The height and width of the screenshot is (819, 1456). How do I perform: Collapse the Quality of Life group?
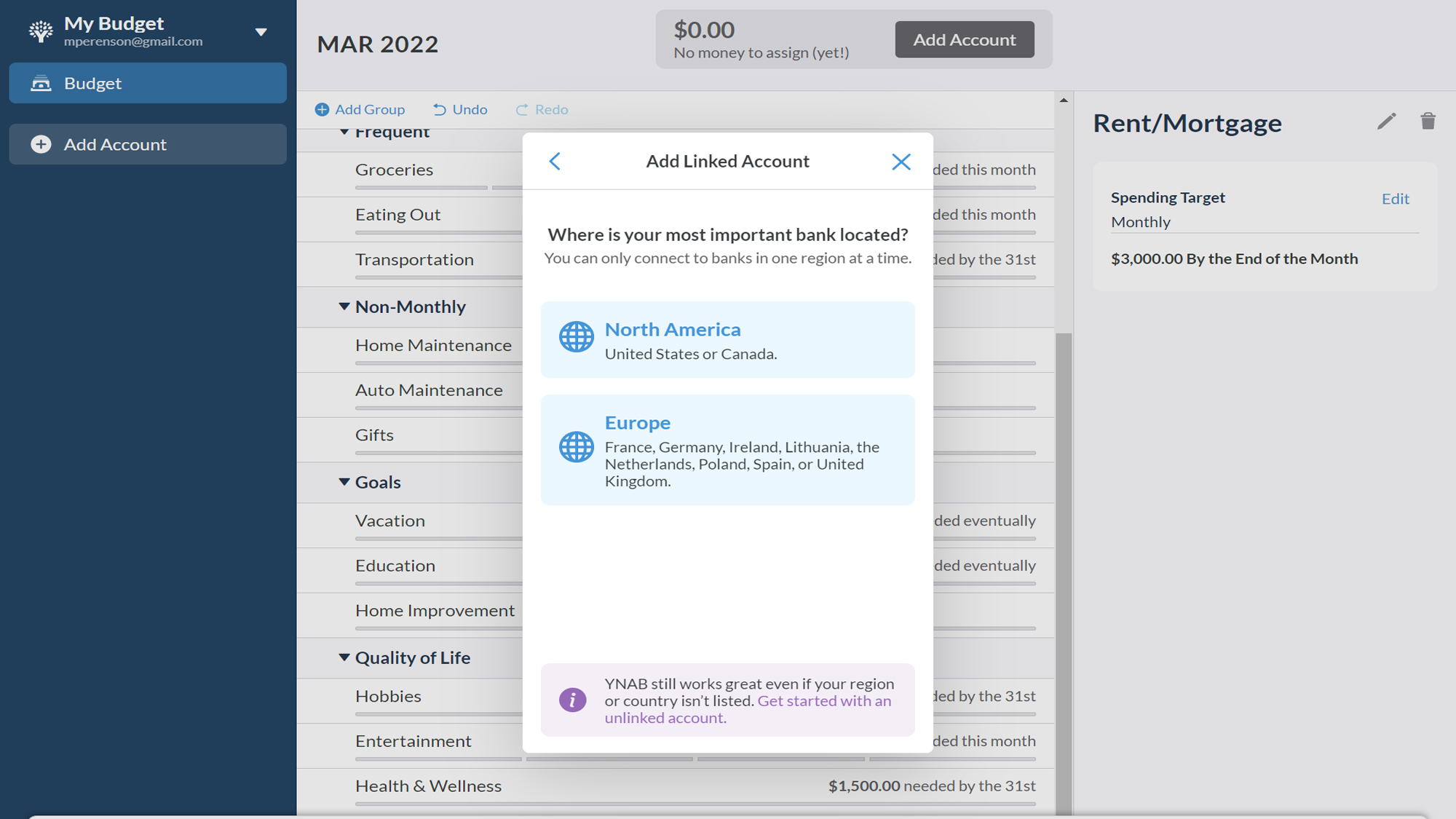344,657
